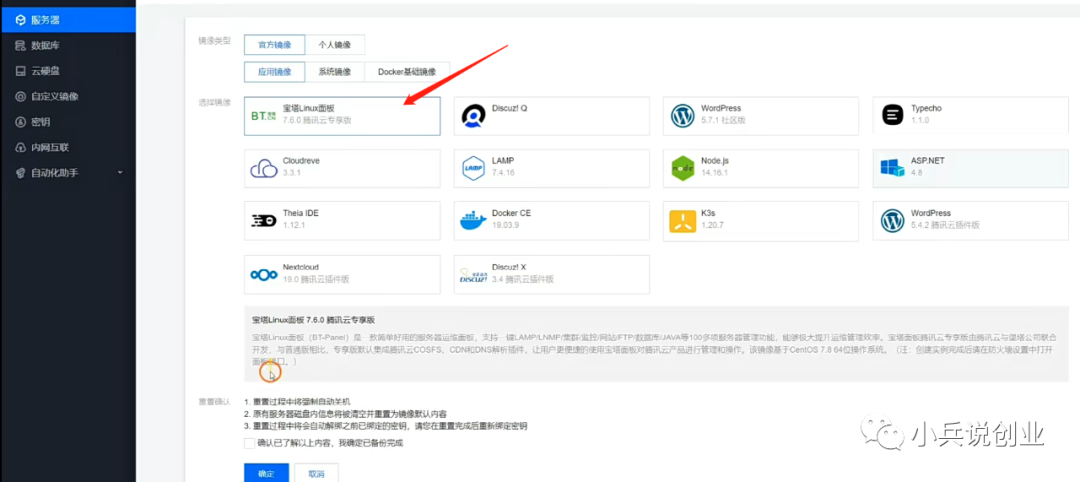Click the 数据库 icon in sidebar
This screenshot has width=1080, height=482.
click(20, 45)
